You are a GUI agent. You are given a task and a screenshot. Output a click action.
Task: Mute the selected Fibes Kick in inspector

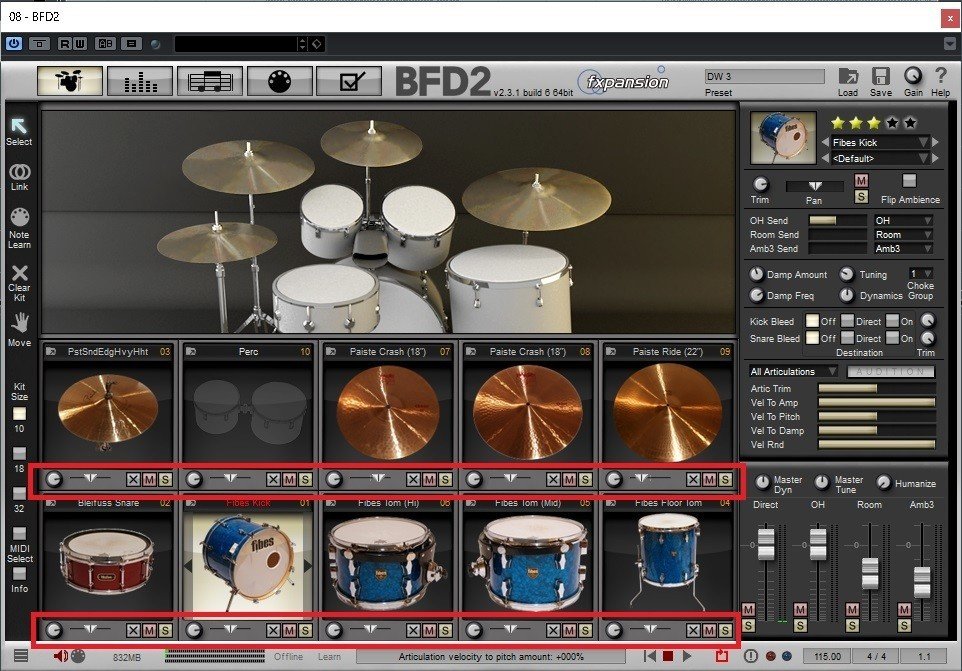[x=861, y=180]
